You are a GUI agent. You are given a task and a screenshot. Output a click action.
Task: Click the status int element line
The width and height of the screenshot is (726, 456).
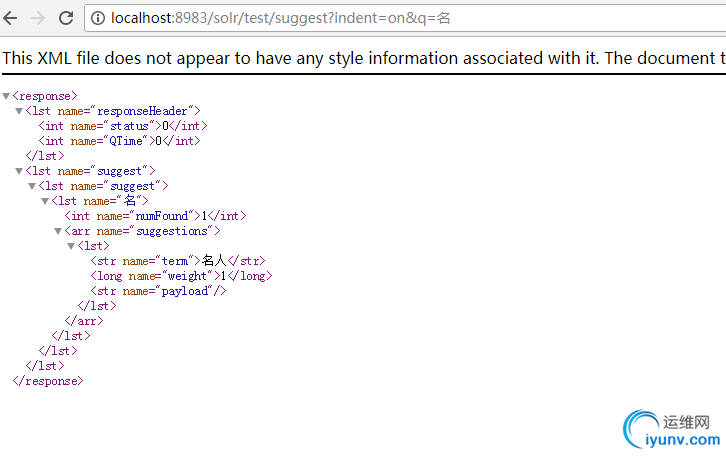pos(123,126)
